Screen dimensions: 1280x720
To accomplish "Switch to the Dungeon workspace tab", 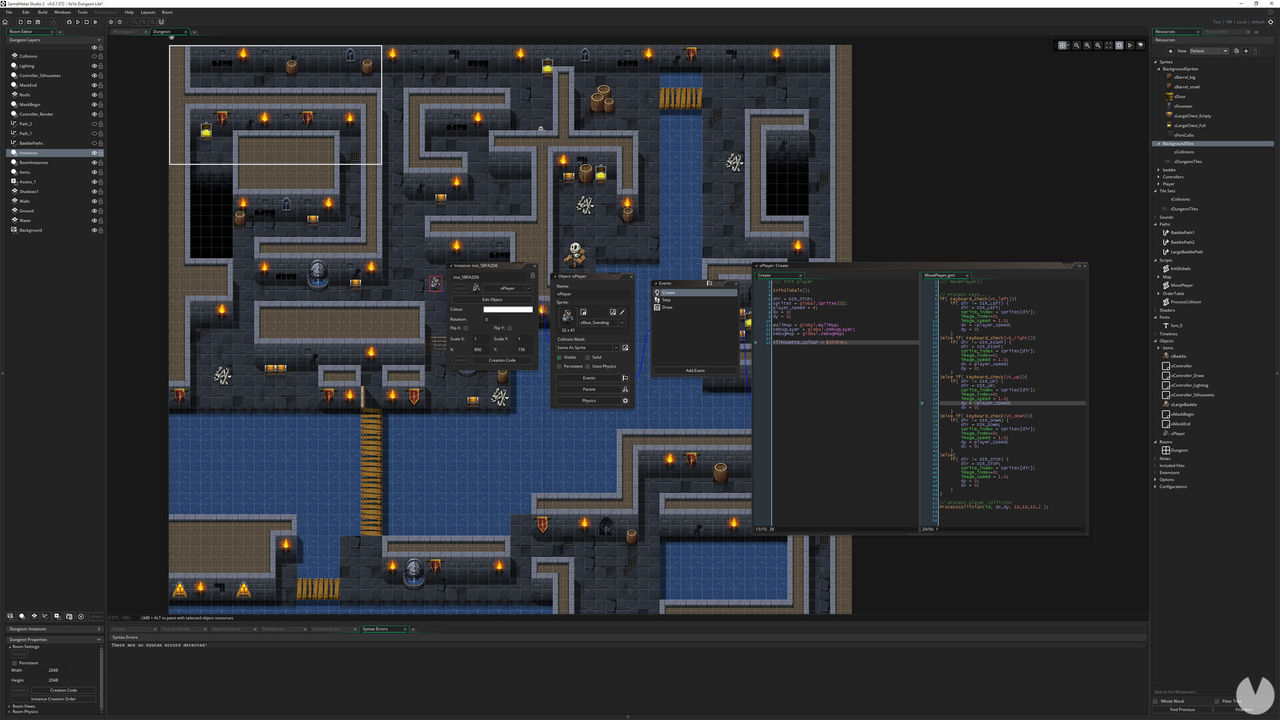I will [162, 32].
